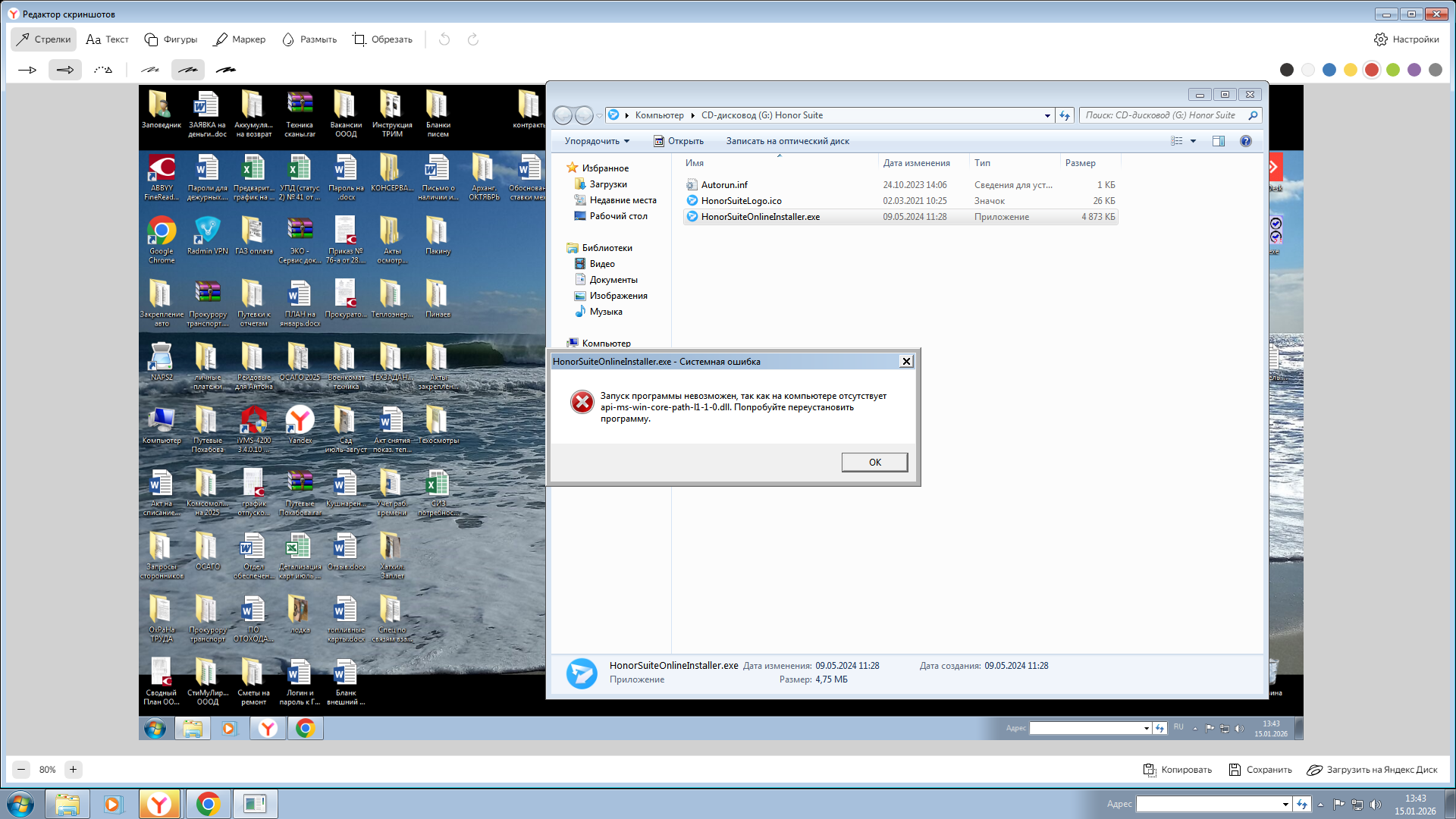
Task: Select the Маркер tool
Action: click(x=240, y=39)
